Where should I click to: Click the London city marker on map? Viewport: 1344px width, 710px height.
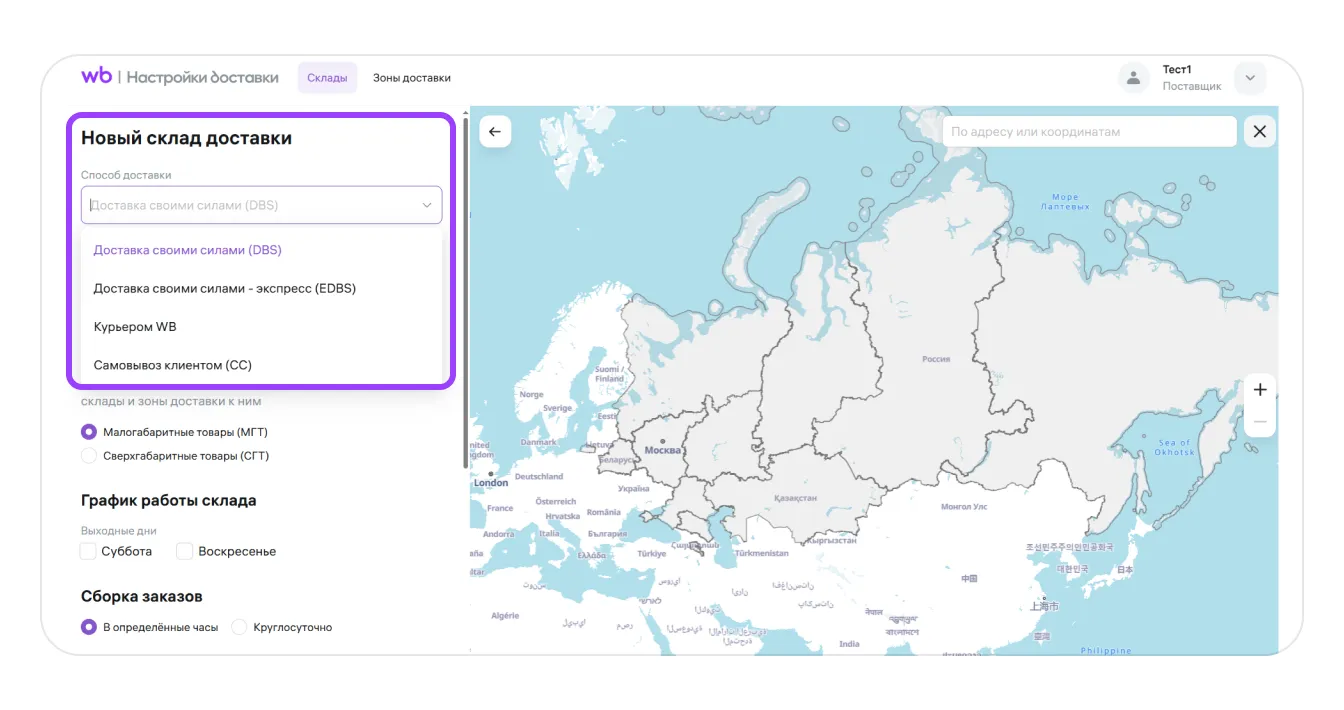(490, 472)
